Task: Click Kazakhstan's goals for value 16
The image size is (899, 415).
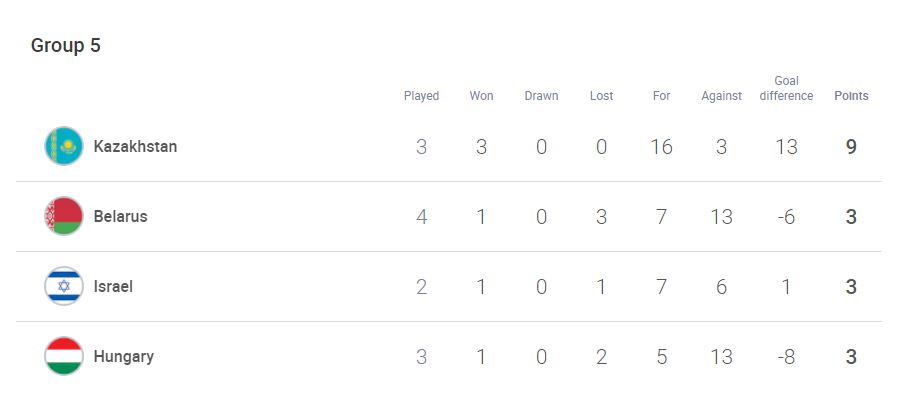Action: (x=661, y=147)
